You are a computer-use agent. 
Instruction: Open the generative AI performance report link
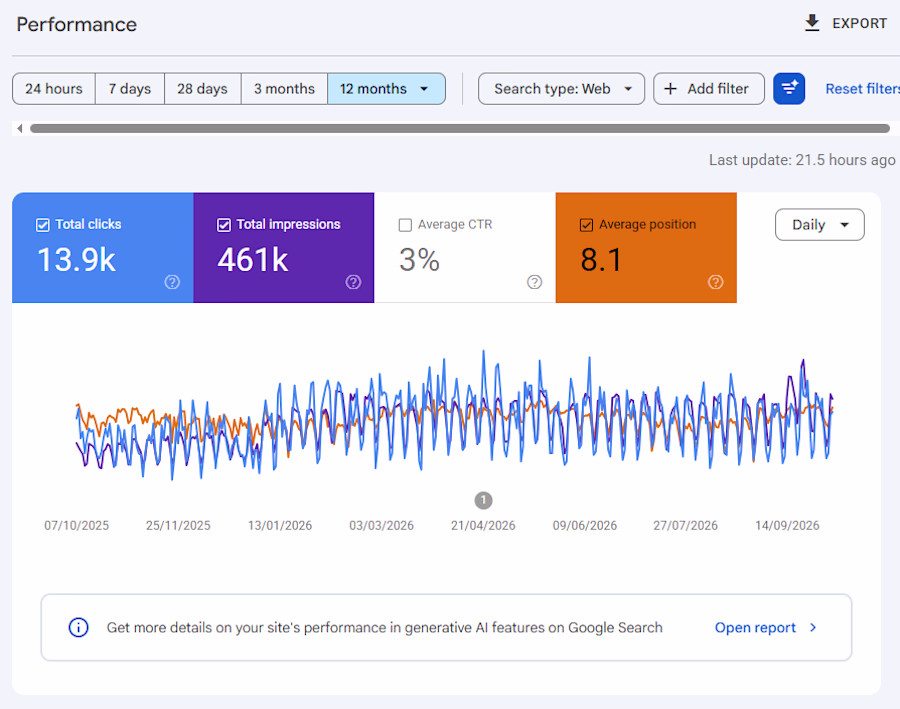(x=755, y=627)
